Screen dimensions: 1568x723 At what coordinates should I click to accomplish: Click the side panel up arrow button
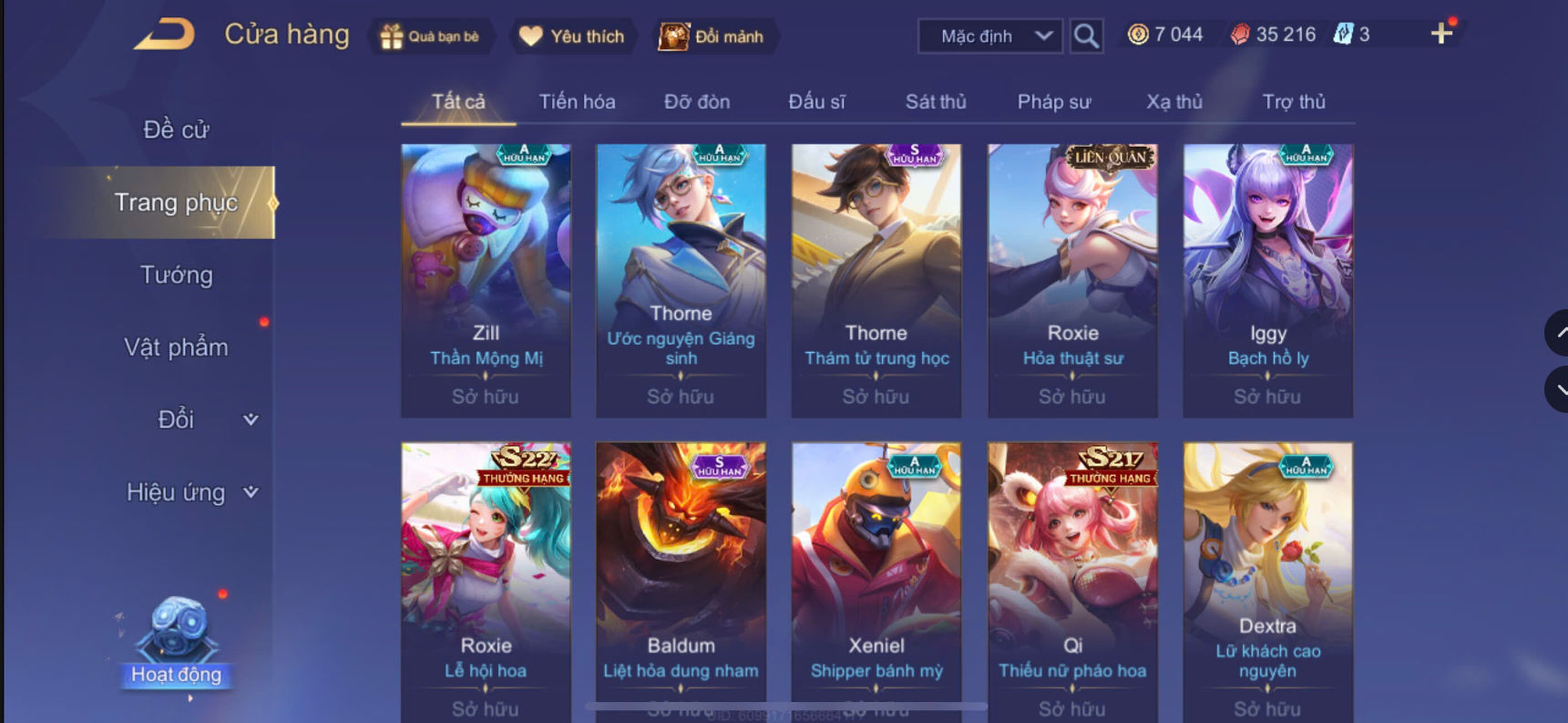click(1557, 333)
